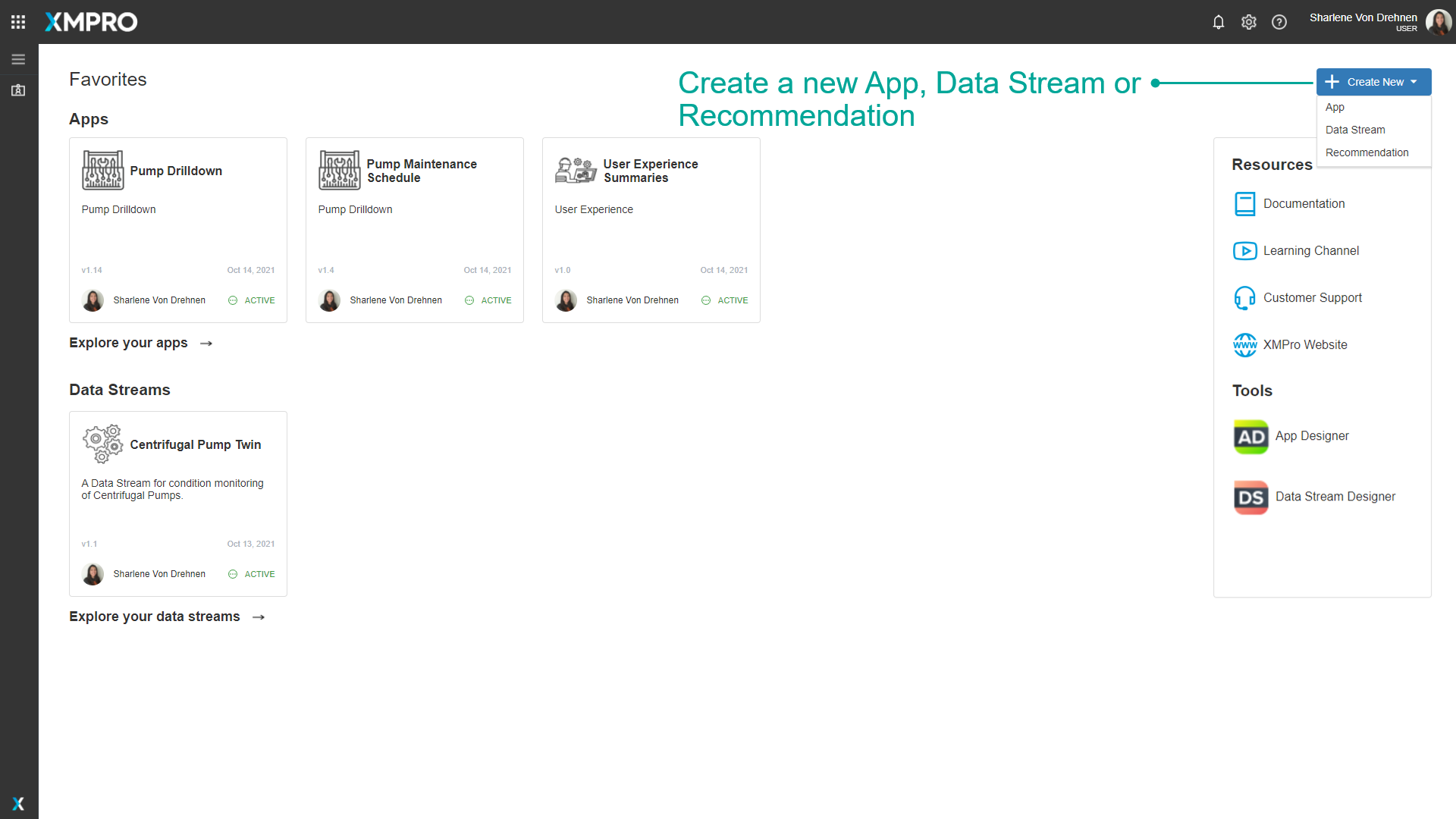Open the Sharlene Von Drehnen profile menu
The image size is (1456, 819).
click(x=1363, y=21)
